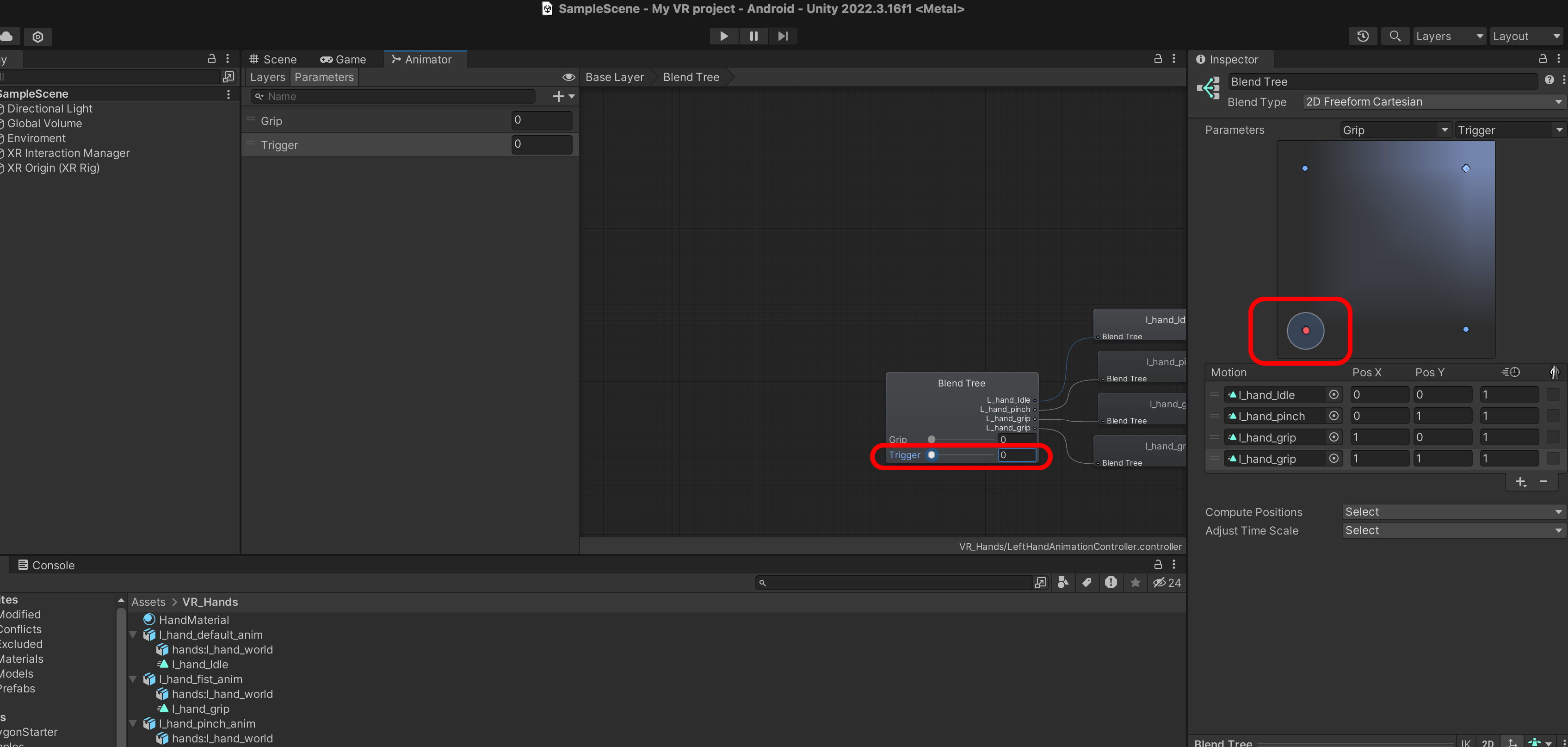Image resolution: width=1568 pixels, height=747 pixels.
Task: Add motion field with plus button
Action: (x=1520, y=482)
